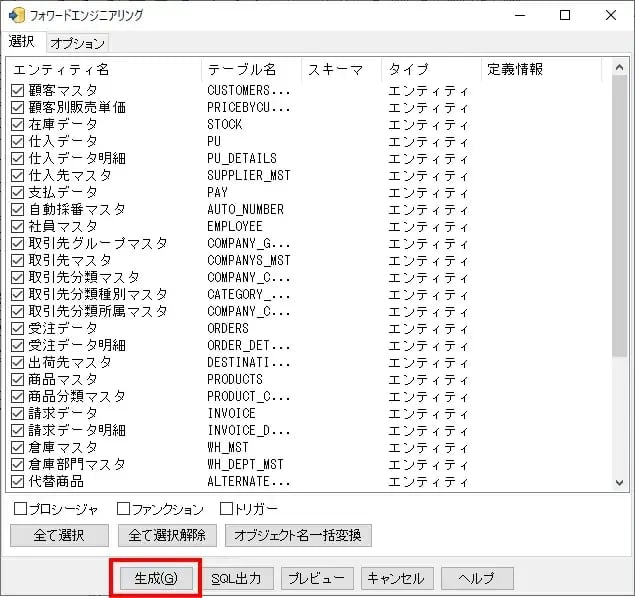Viewport: 635px width, 598px height.
Task: Open the ヘルプ help button
Action: pyautogui.click(x=476, y=578)
